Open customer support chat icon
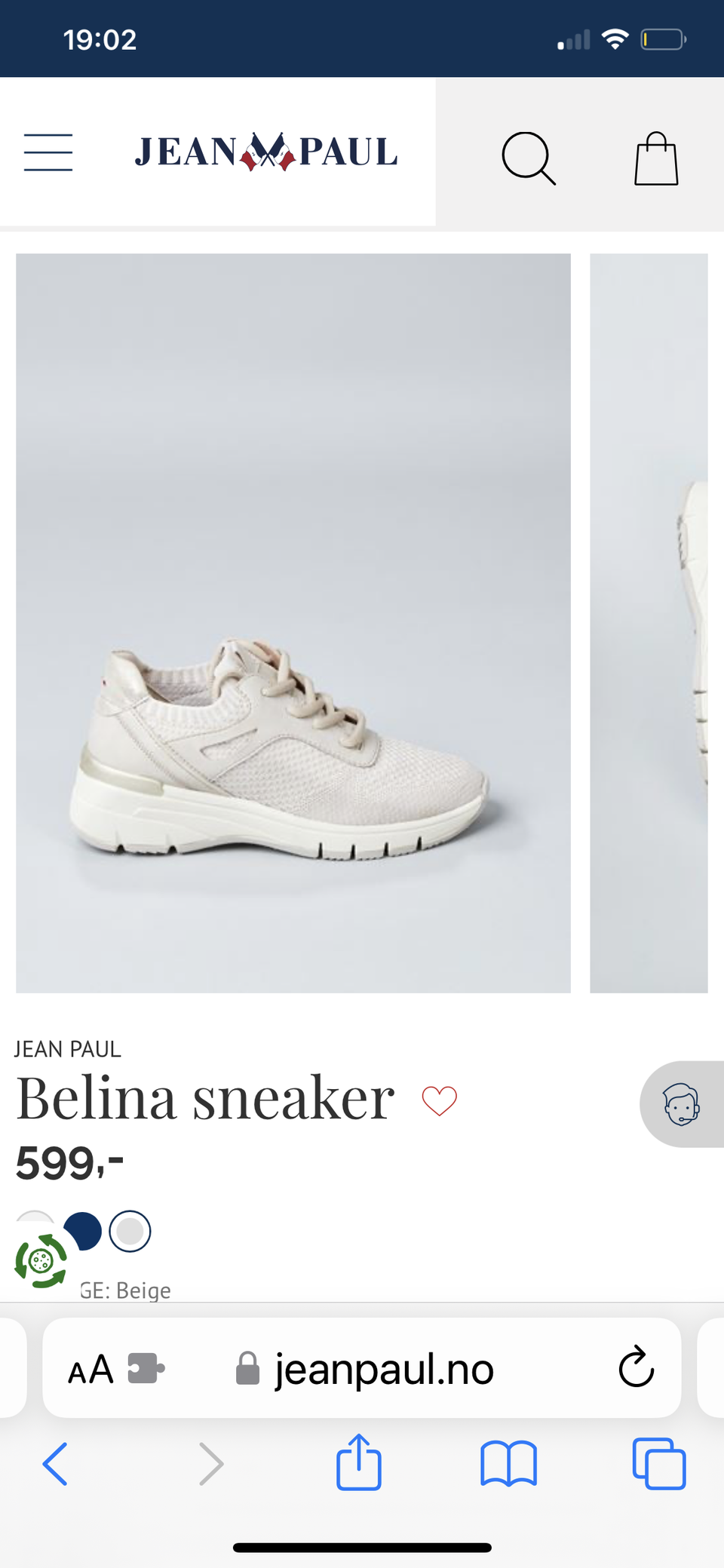The image size is (724, 1568). (x=682, y=1104)
